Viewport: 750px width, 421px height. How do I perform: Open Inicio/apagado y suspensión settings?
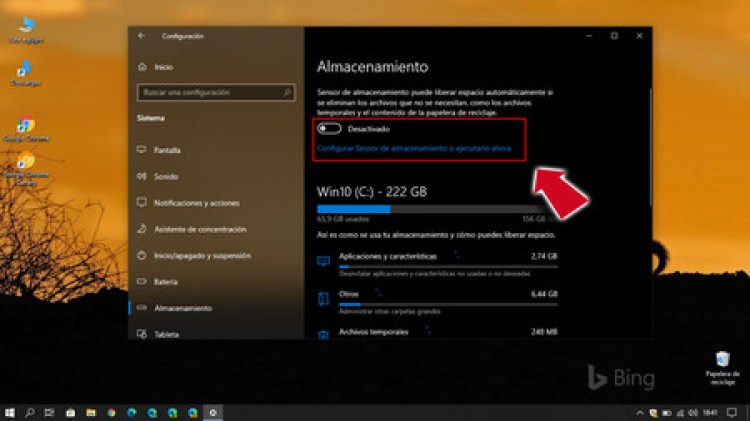[202, 255]
